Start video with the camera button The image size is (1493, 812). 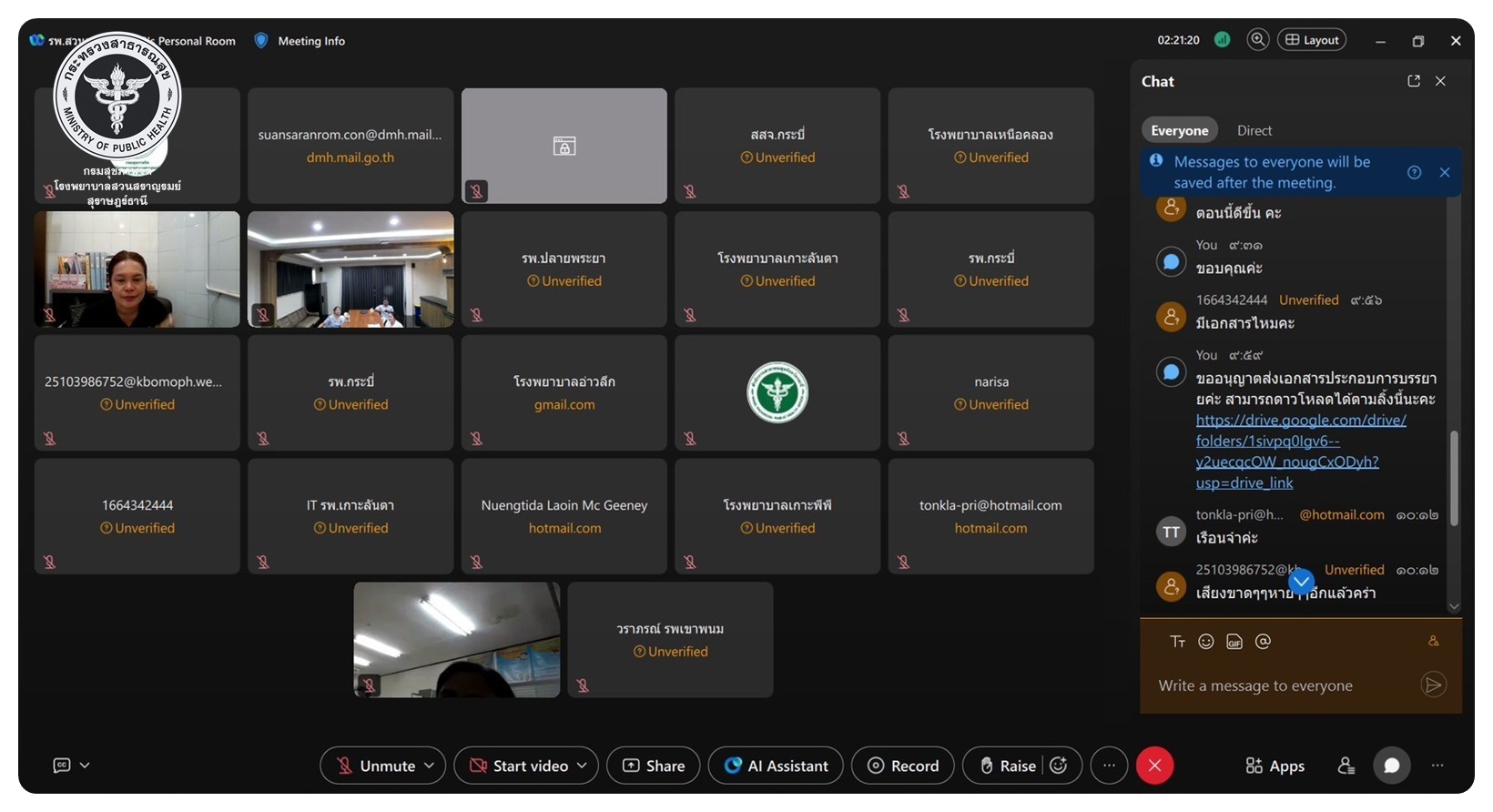click(519, 766)
